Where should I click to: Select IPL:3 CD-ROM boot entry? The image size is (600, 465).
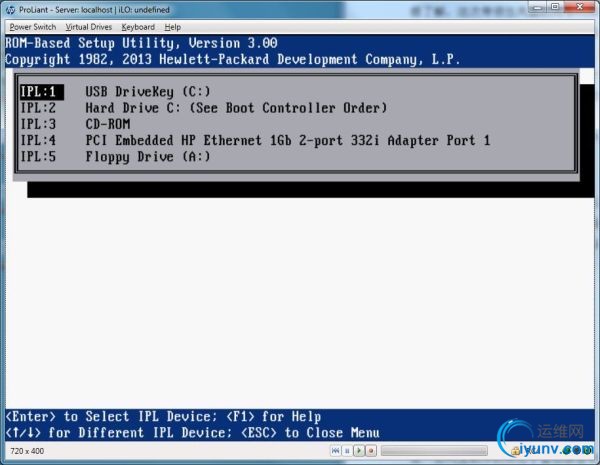[x=75, y=124]
